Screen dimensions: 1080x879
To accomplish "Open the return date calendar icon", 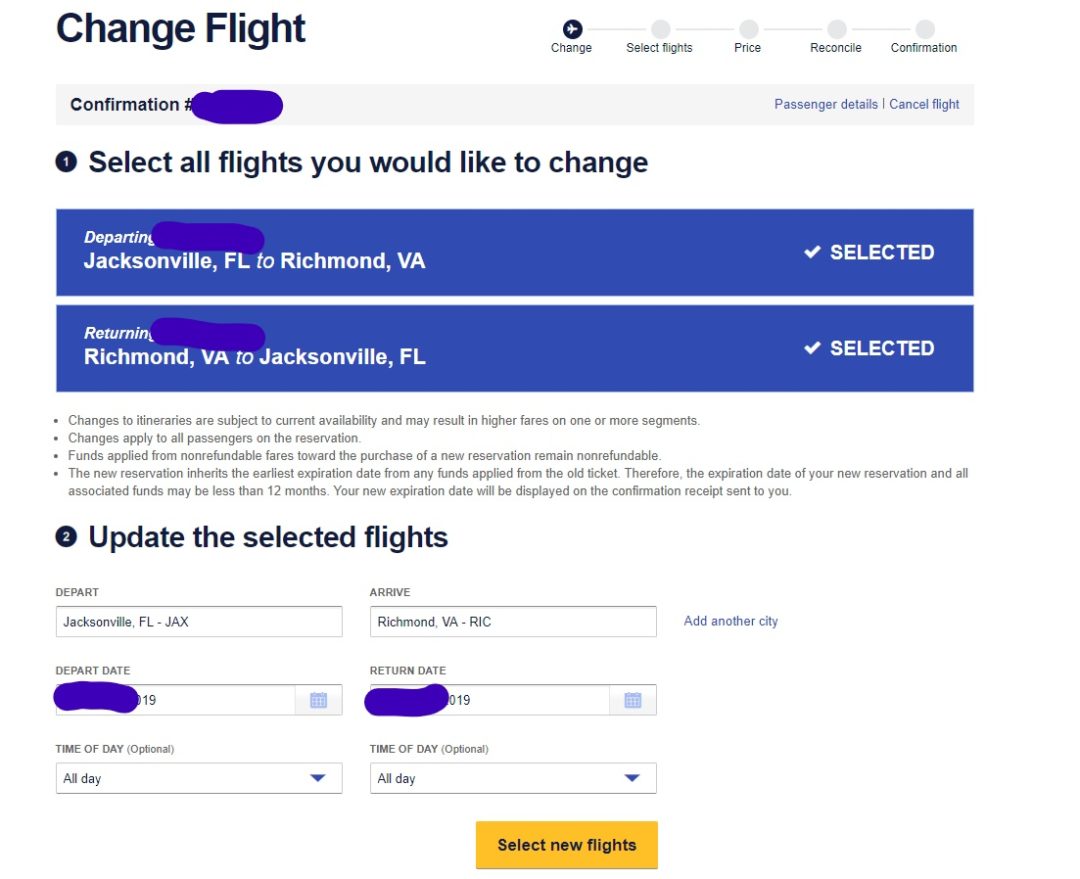I will 633,700.
